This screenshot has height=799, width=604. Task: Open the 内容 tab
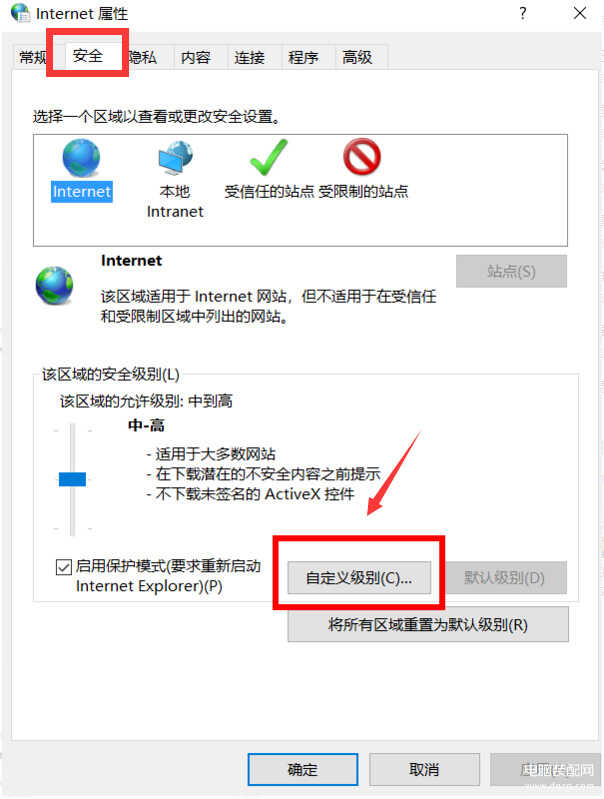coord(196,57)
